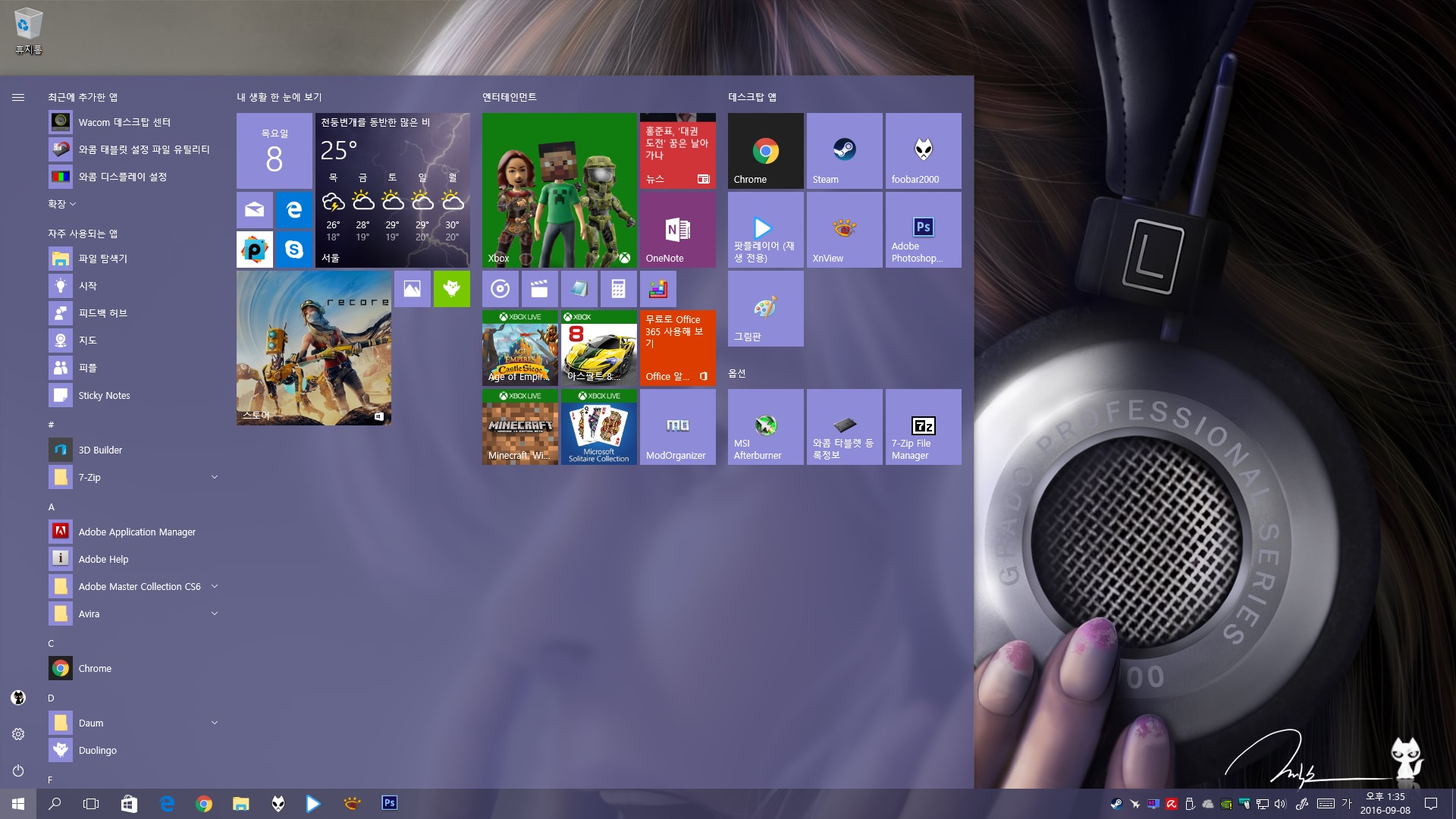Open the hamburger menu at top left
The height and width of the screenshot is (819, 1456).
(18, 97)
